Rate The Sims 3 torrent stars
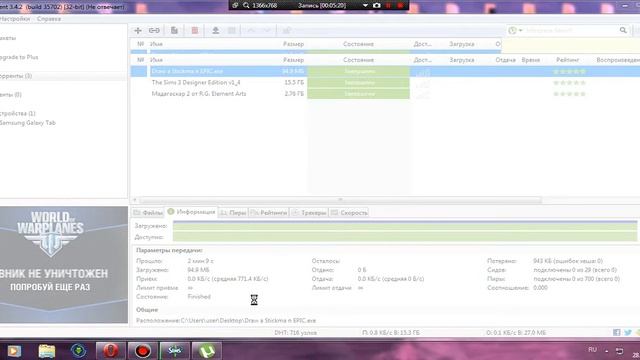This screenshot has height=360, width=640. [569, 82]
